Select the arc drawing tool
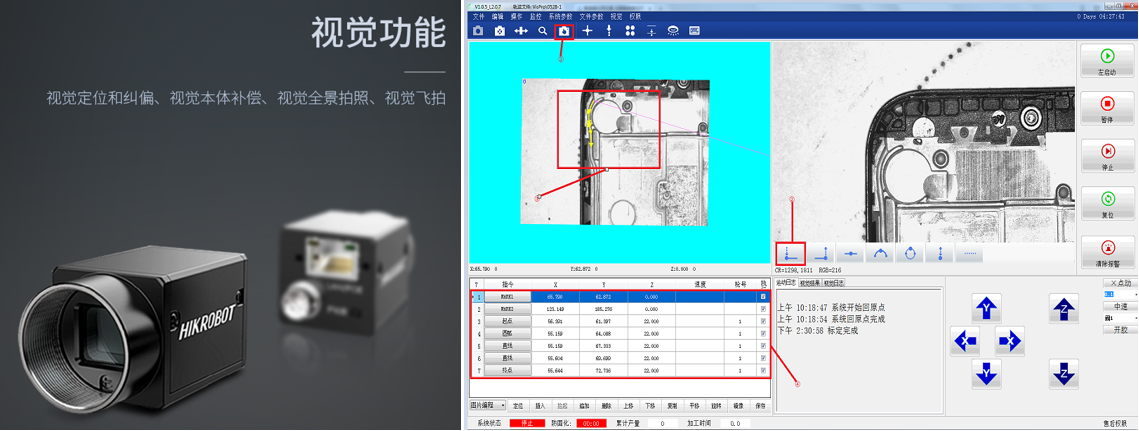1139x431 pixels. (x=880, y=254)
